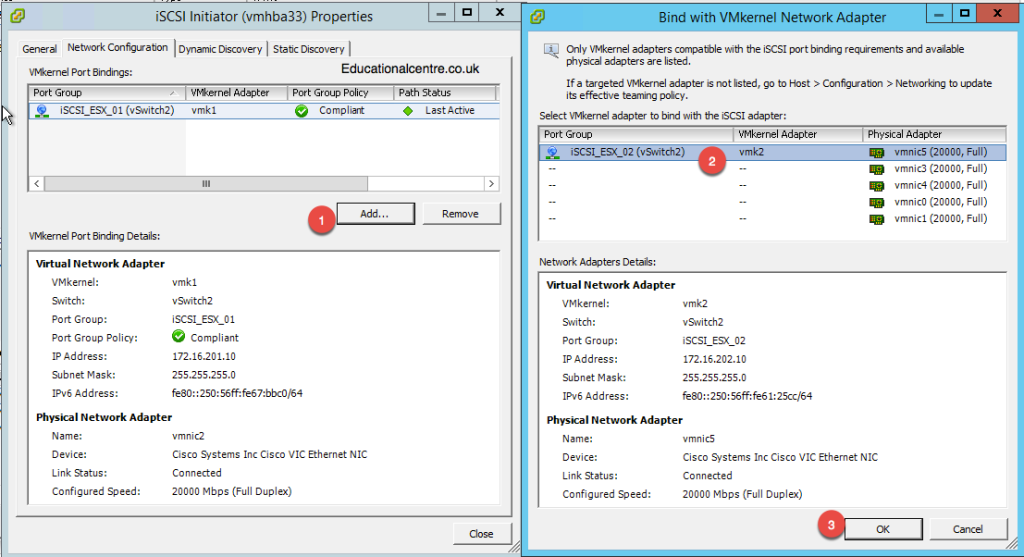Image resolution: width=1024 pixels, height=557 pixels.
Task: Click Close in iSCSI Initiator Properties
Action: [481, 533]
